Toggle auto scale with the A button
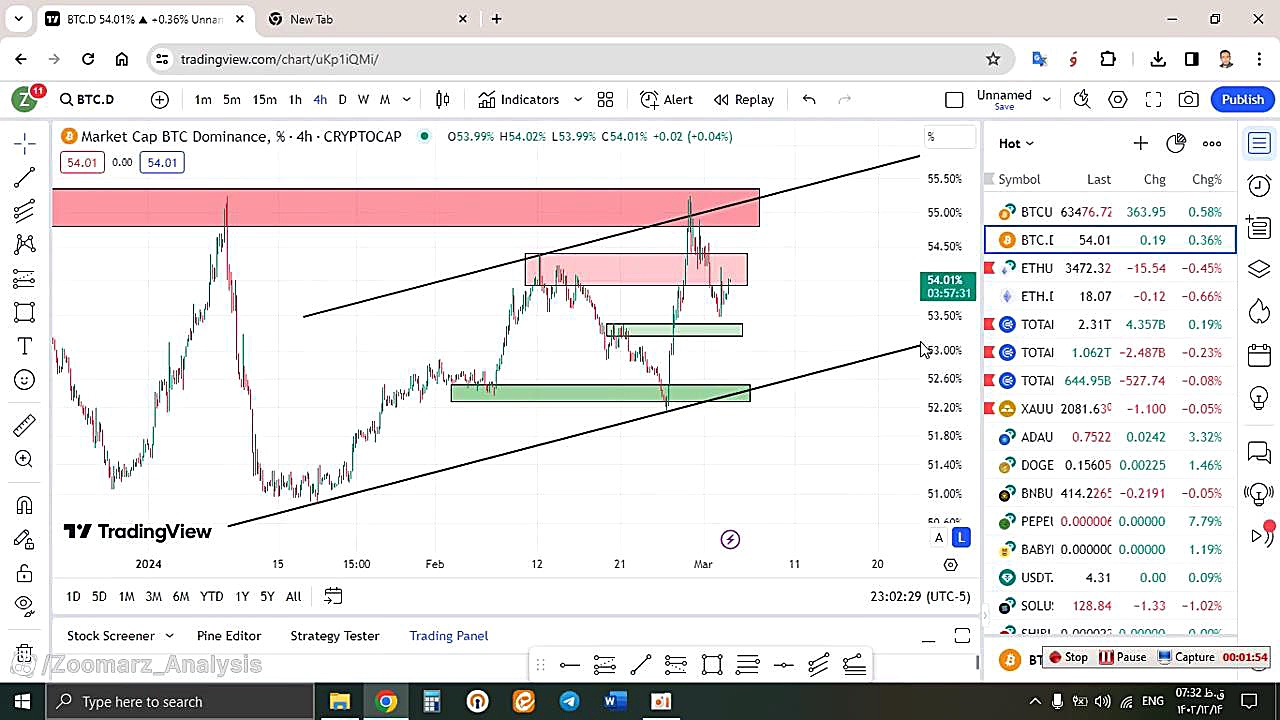Screen dimensions: 1280x720 (938, 538)
